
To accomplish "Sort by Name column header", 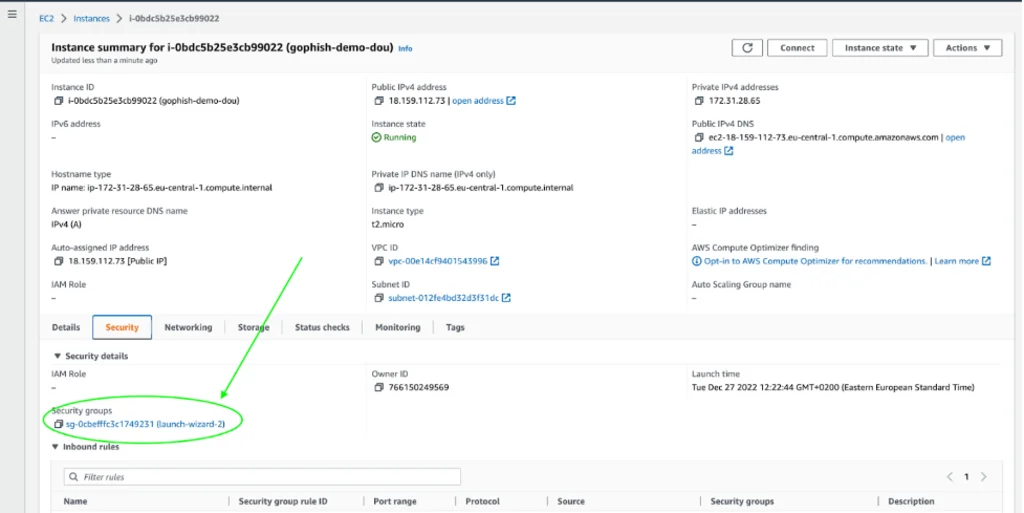I will click(x=75, y=501).
